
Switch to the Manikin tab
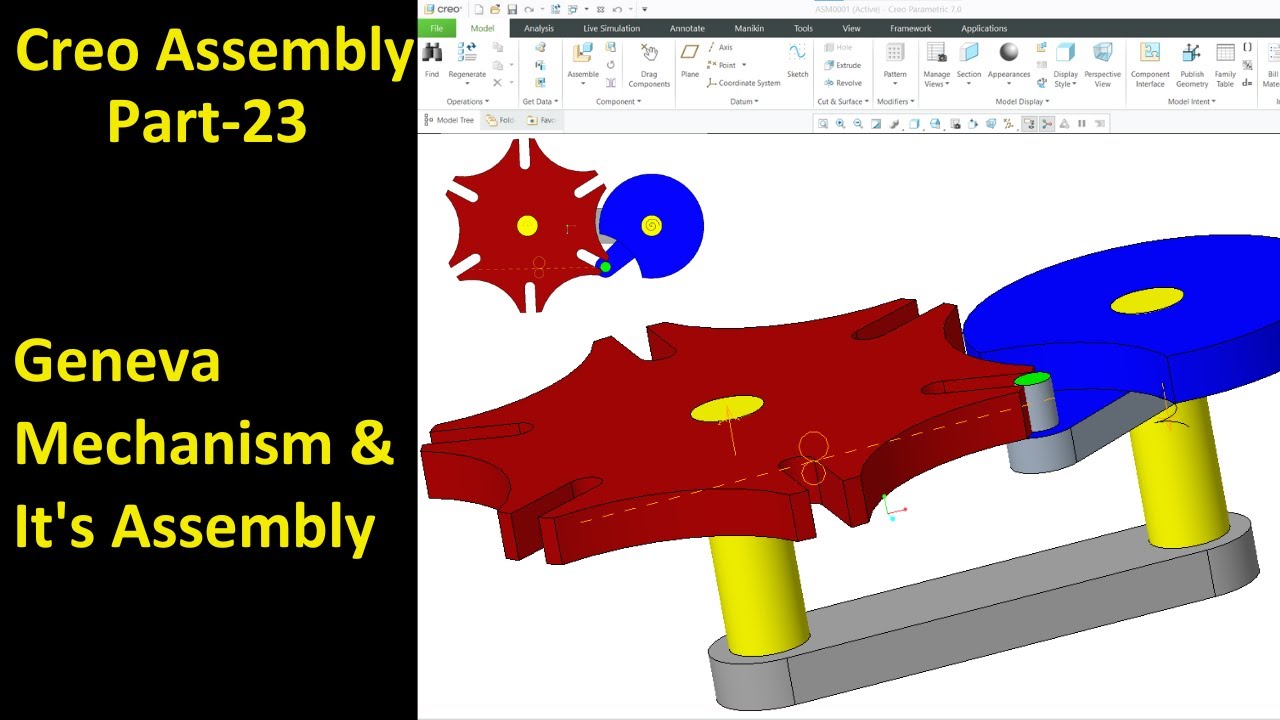pyautogui.click(x=749, y=28)
